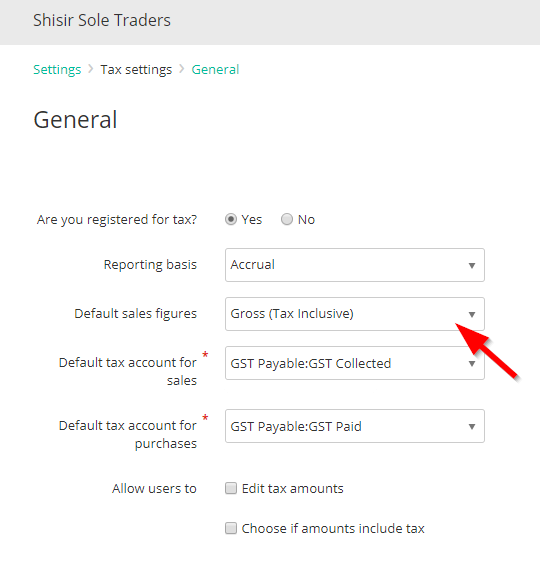Select Yes for registered for tax
This screenshot has width=540, height=565.
231,219
